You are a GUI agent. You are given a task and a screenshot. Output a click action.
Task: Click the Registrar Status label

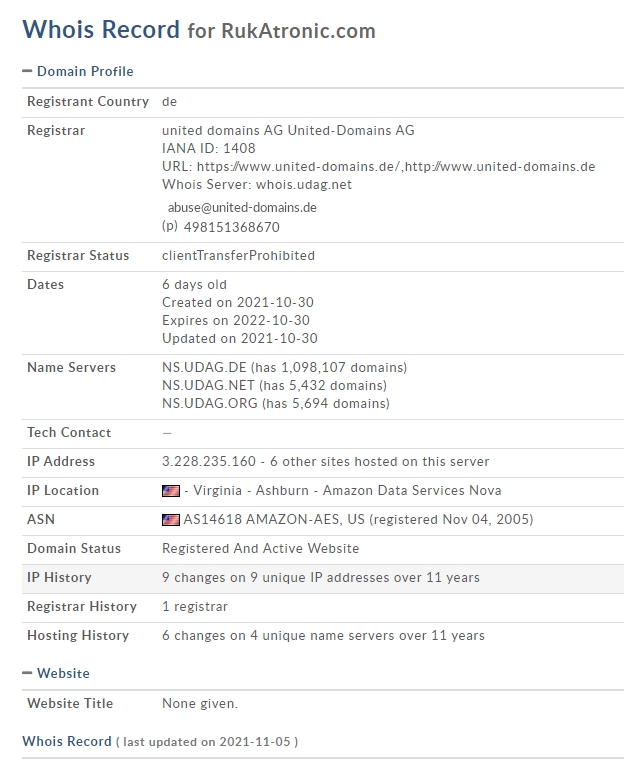(x=78, y=255)
